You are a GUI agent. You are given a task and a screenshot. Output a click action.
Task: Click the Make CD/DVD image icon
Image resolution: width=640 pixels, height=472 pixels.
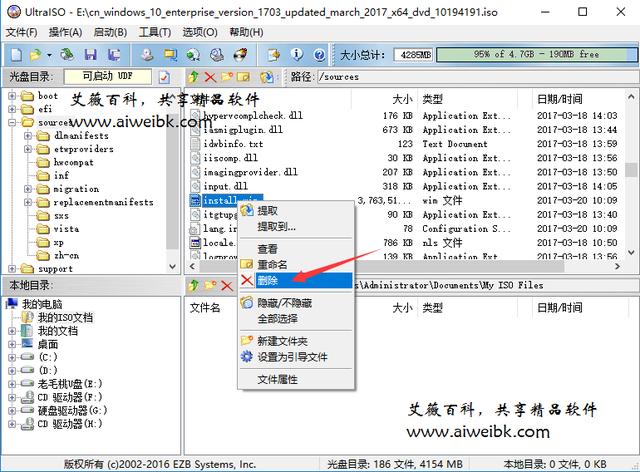point(147,54)
